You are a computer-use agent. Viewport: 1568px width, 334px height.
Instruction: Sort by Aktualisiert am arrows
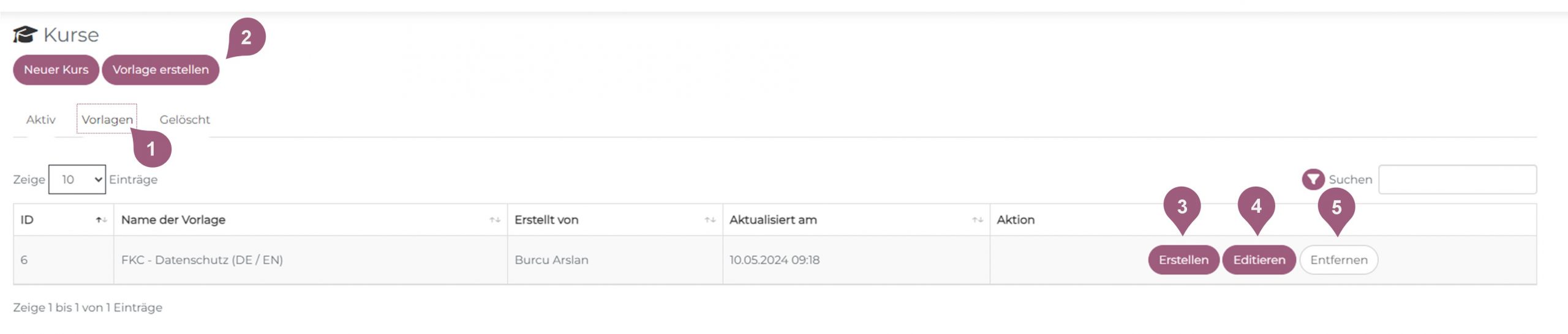[977, 220]
